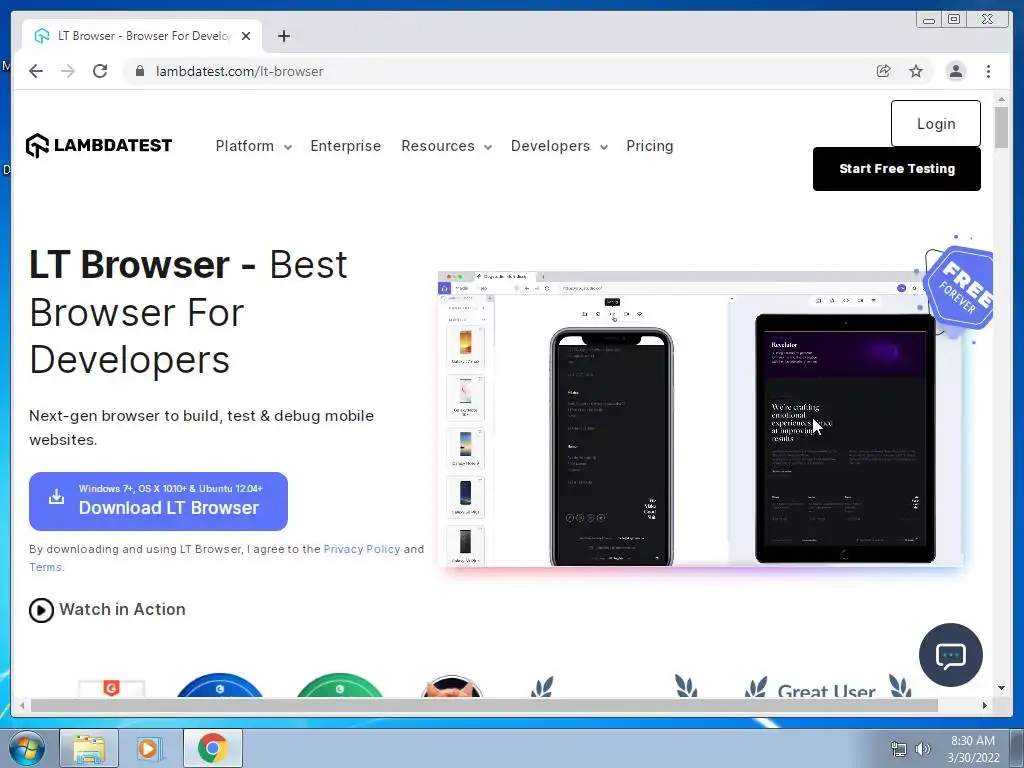Expand the Developers menu
Screen dimensions: 1024x768
coord(559,146)
